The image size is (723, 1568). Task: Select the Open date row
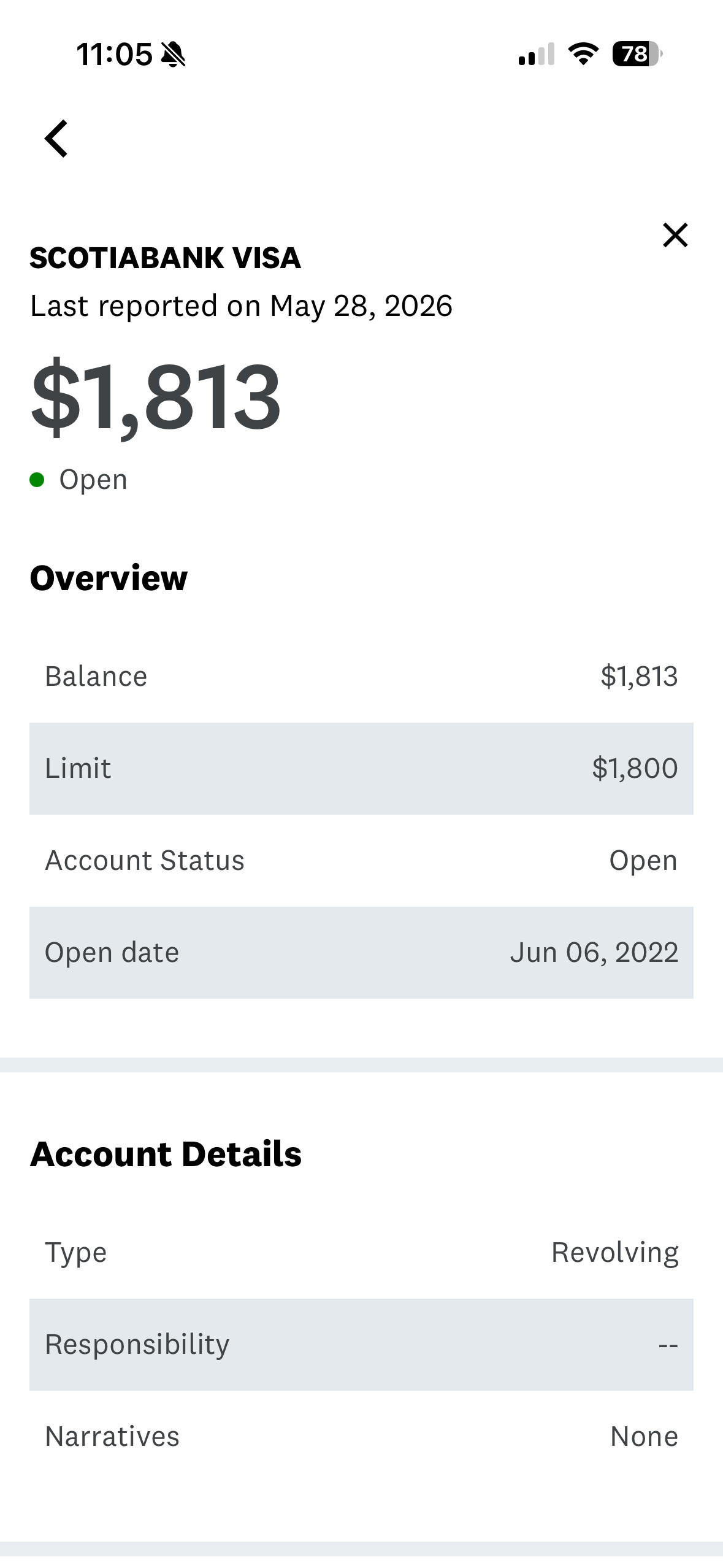coord(361,953)
